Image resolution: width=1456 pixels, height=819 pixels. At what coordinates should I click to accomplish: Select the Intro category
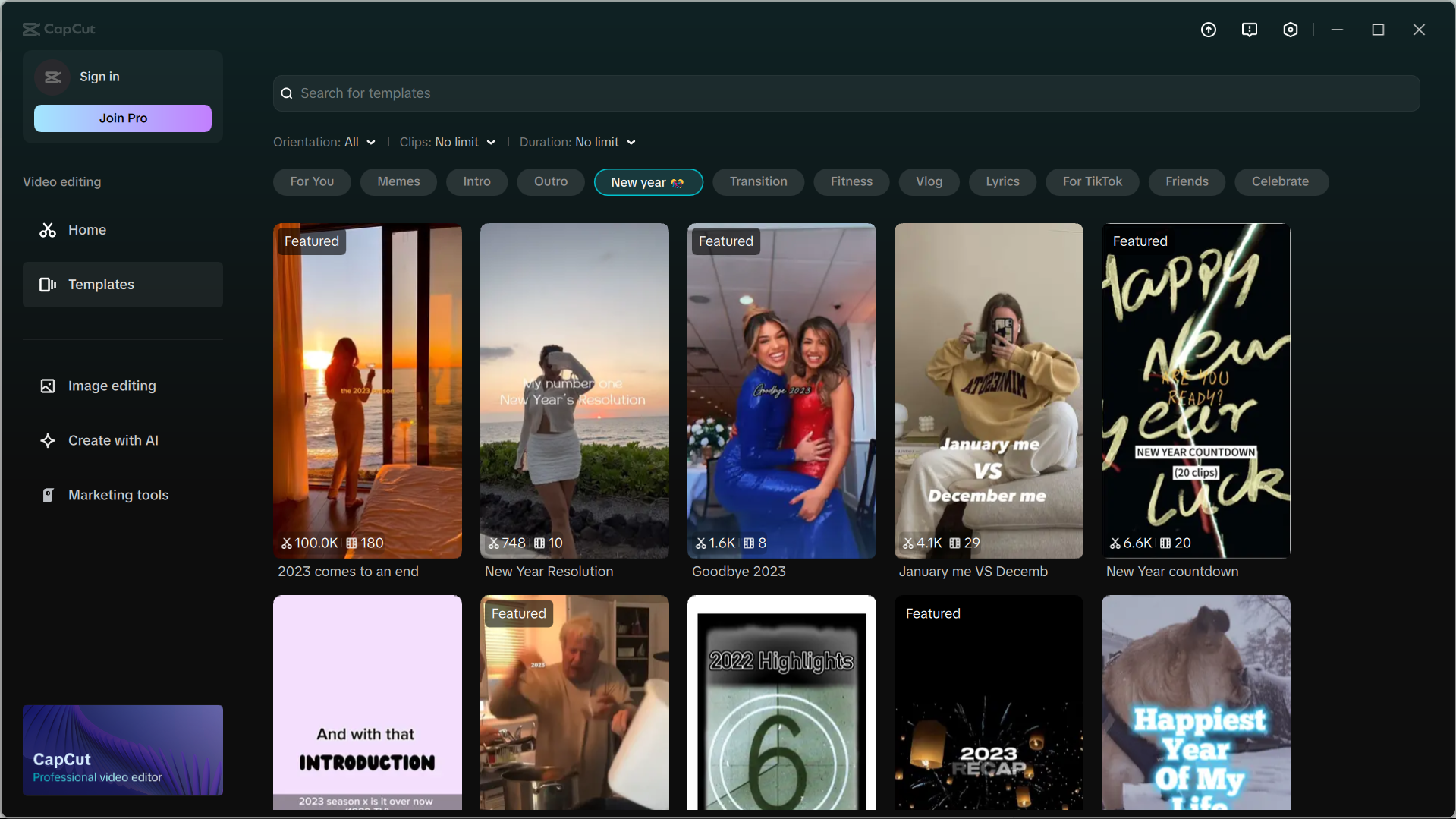[x=477, y=182]
